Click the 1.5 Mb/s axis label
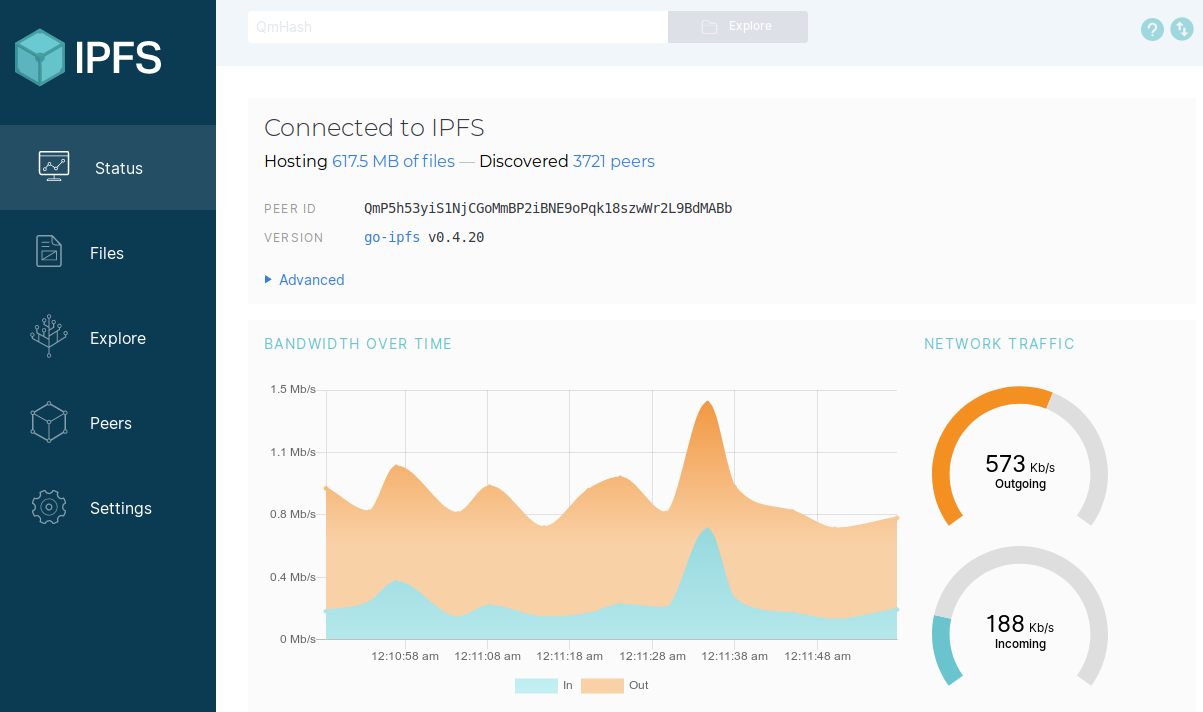This screenshot has height=712, width=1203. pos(293,390)
